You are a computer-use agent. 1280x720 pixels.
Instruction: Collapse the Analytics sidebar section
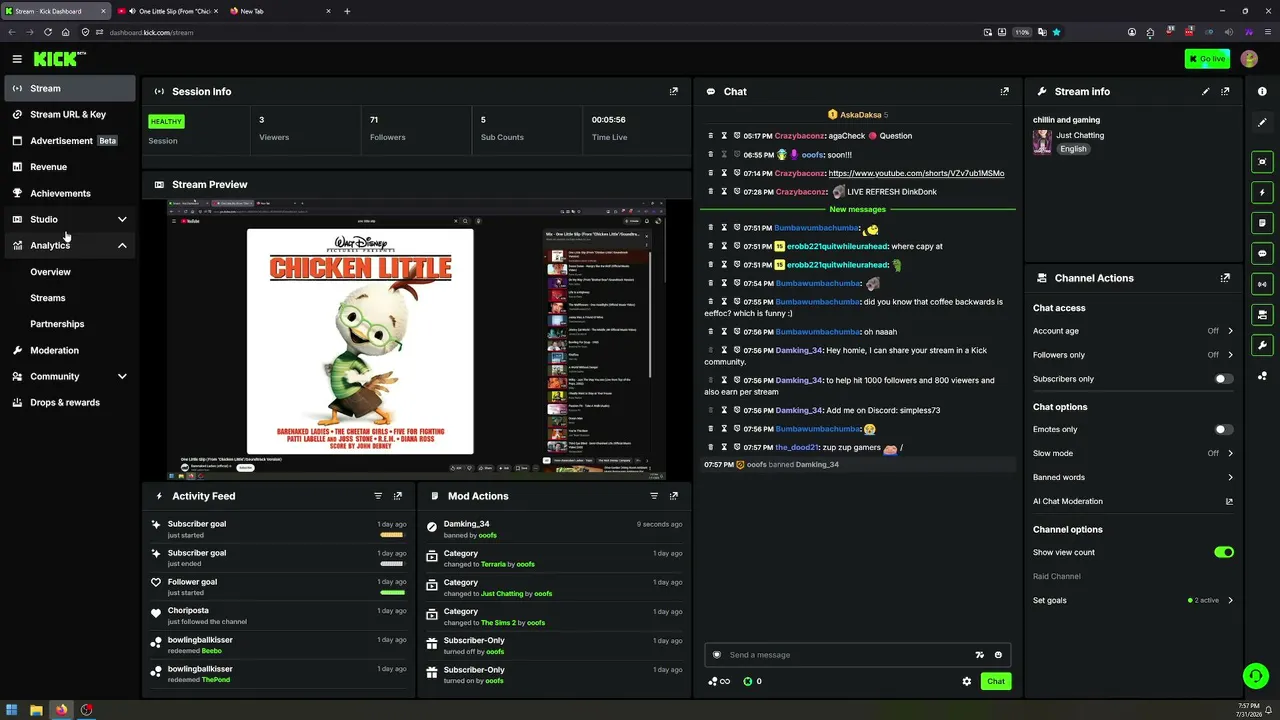coord(70,245)
